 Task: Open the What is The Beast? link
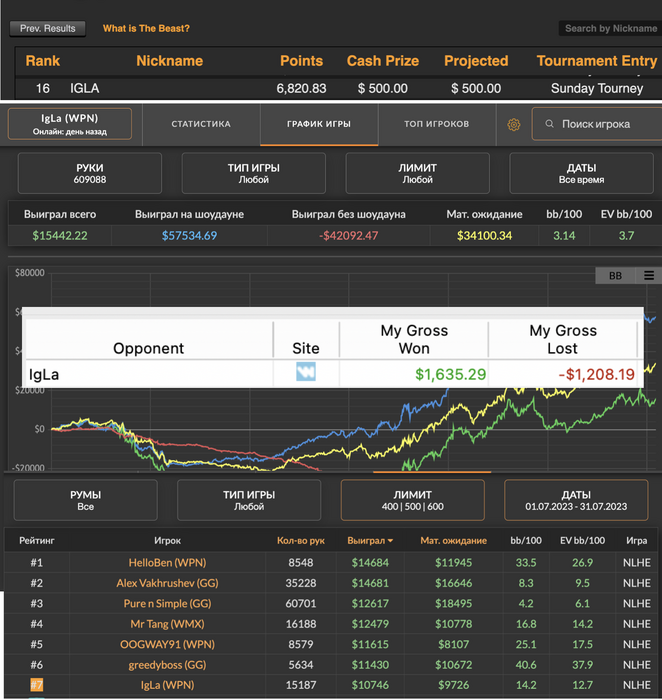pos(146,29)
